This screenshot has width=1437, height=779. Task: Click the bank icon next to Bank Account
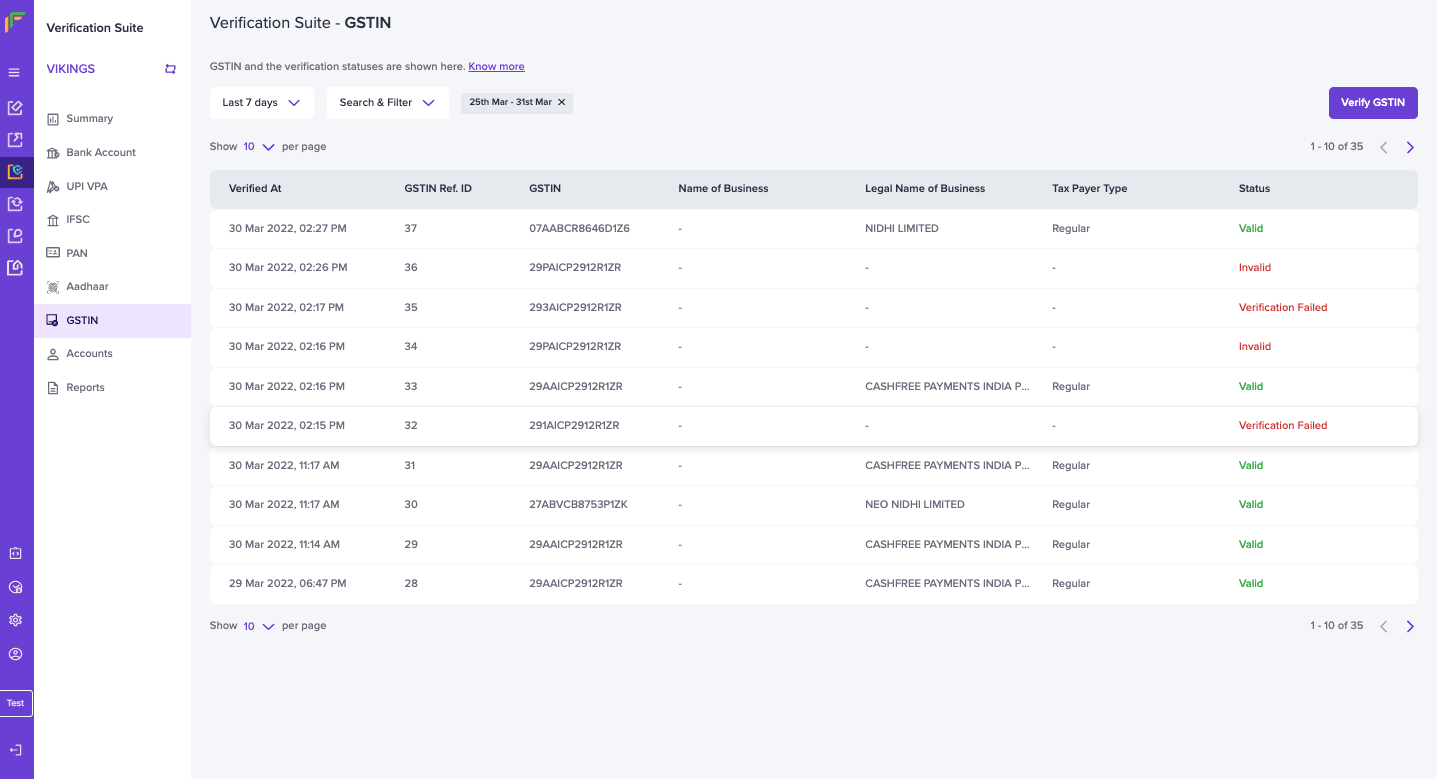click(x=53, y=153)
